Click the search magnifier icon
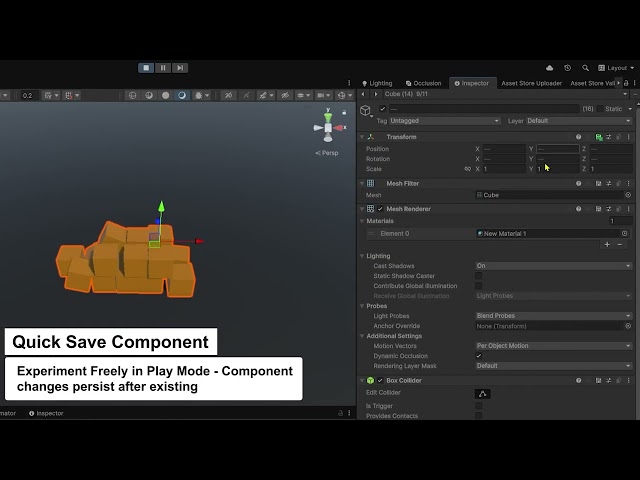 (x=585, y=68)
